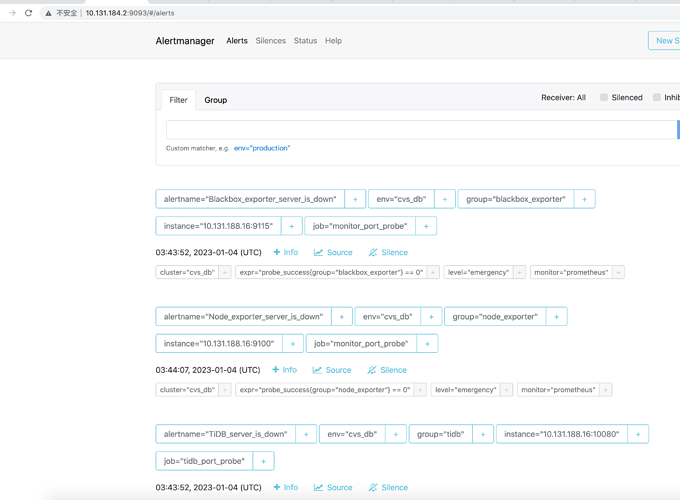Click plus beside cluster="cvs_db" in Node_exporter alert
Viewport: 680px width, 500px height.
tap(225, 390)
